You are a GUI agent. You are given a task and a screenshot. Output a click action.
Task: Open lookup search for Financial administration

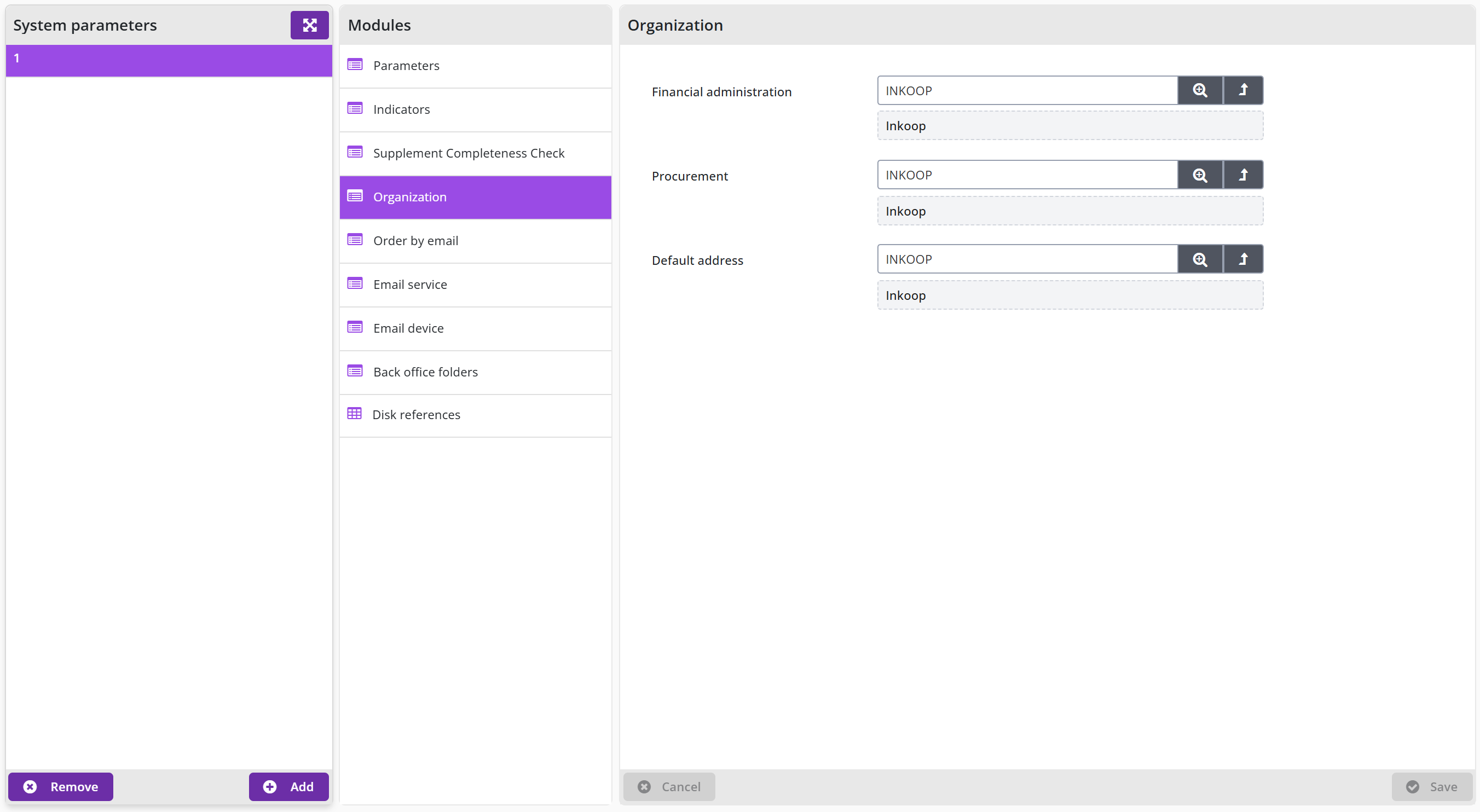pyautogui.click(x=1200, y=90)
